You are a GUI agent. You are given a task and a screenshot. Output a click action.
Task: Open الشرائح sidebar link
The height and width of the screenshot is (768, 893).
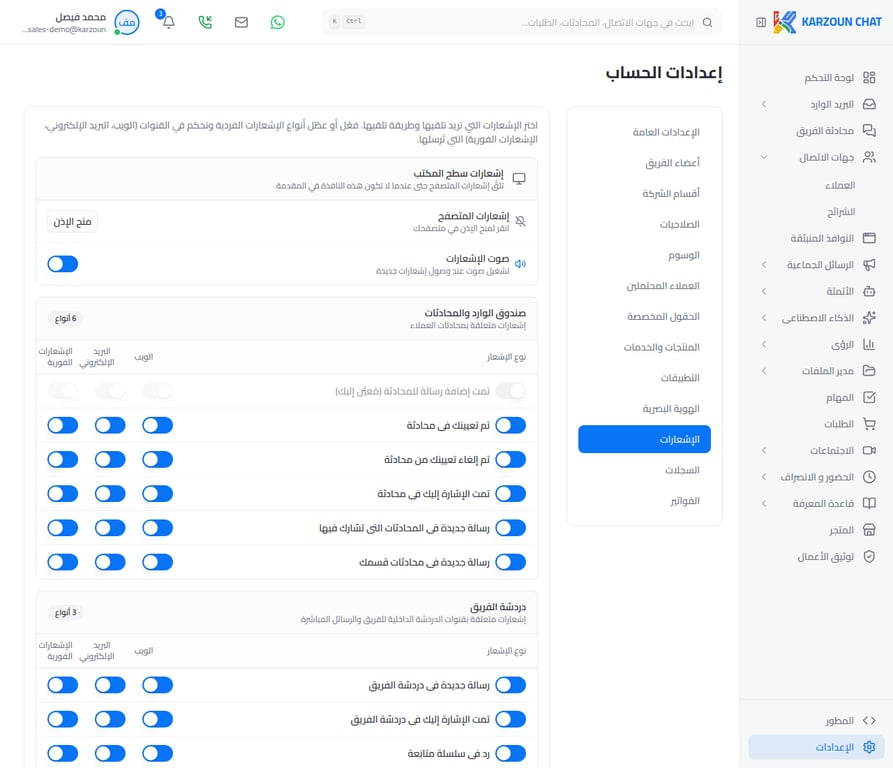[x=841, y=212]
